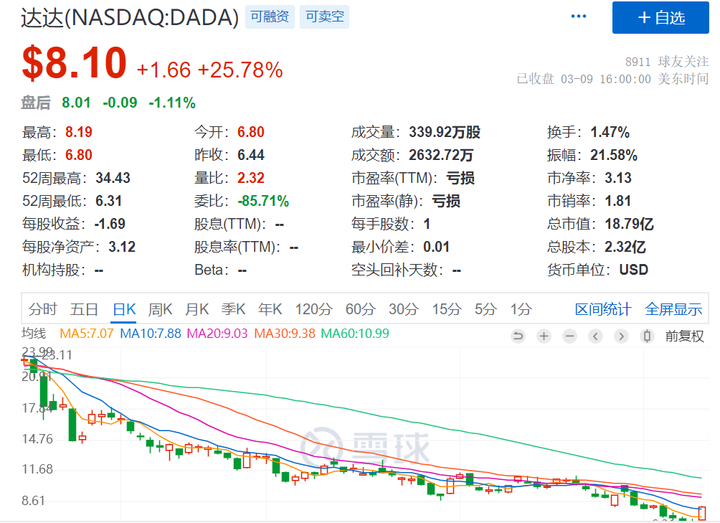Click 全屏显示 fullscreen display link
This screenshot has height=523, width=720.
pyautogui.click(x=673, y=309)
